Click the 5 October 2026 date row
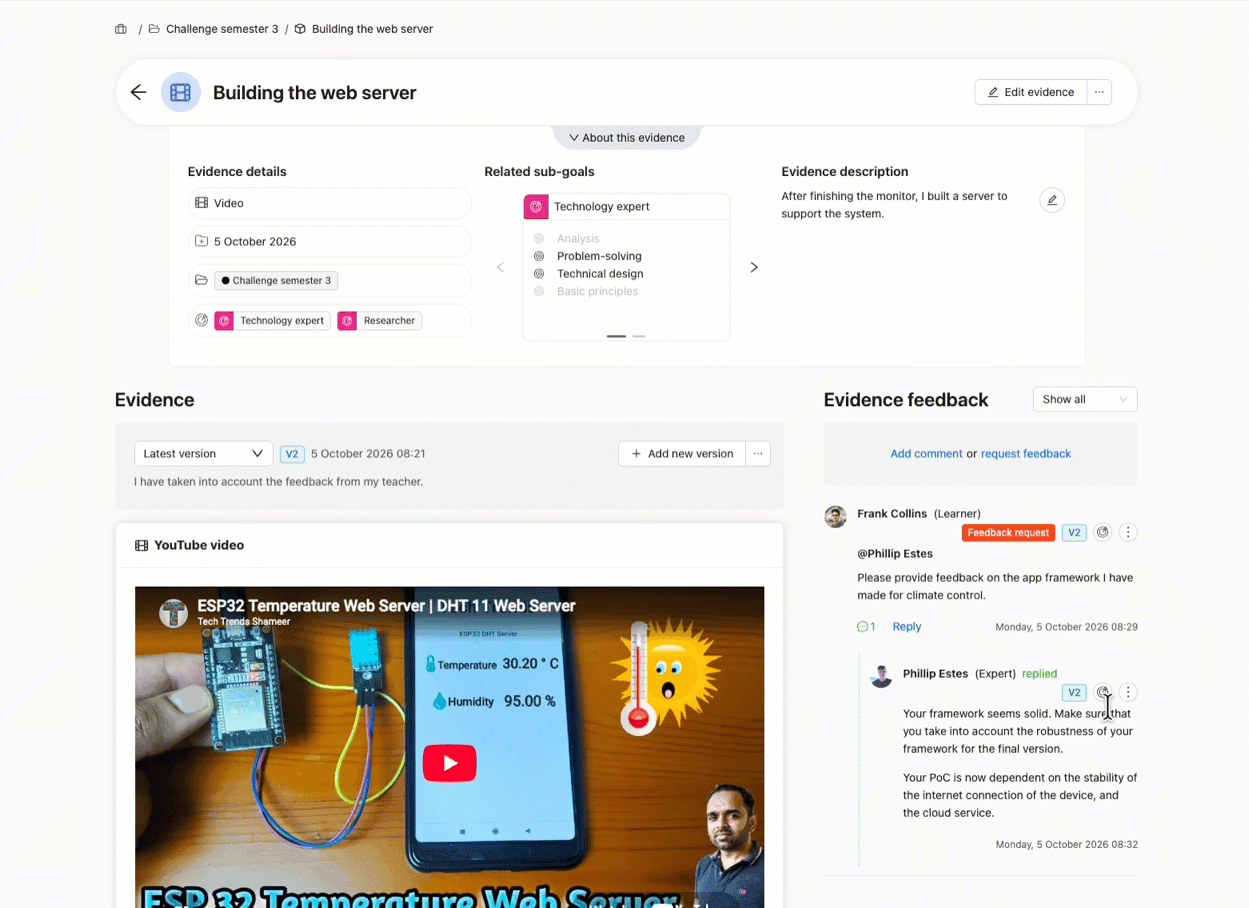 329,242
